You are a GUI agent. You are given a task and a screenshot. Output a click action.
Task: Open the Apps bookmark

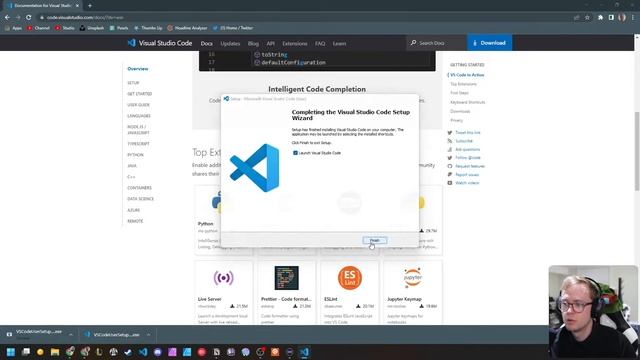pyautogui.click(x=13, y=28)
